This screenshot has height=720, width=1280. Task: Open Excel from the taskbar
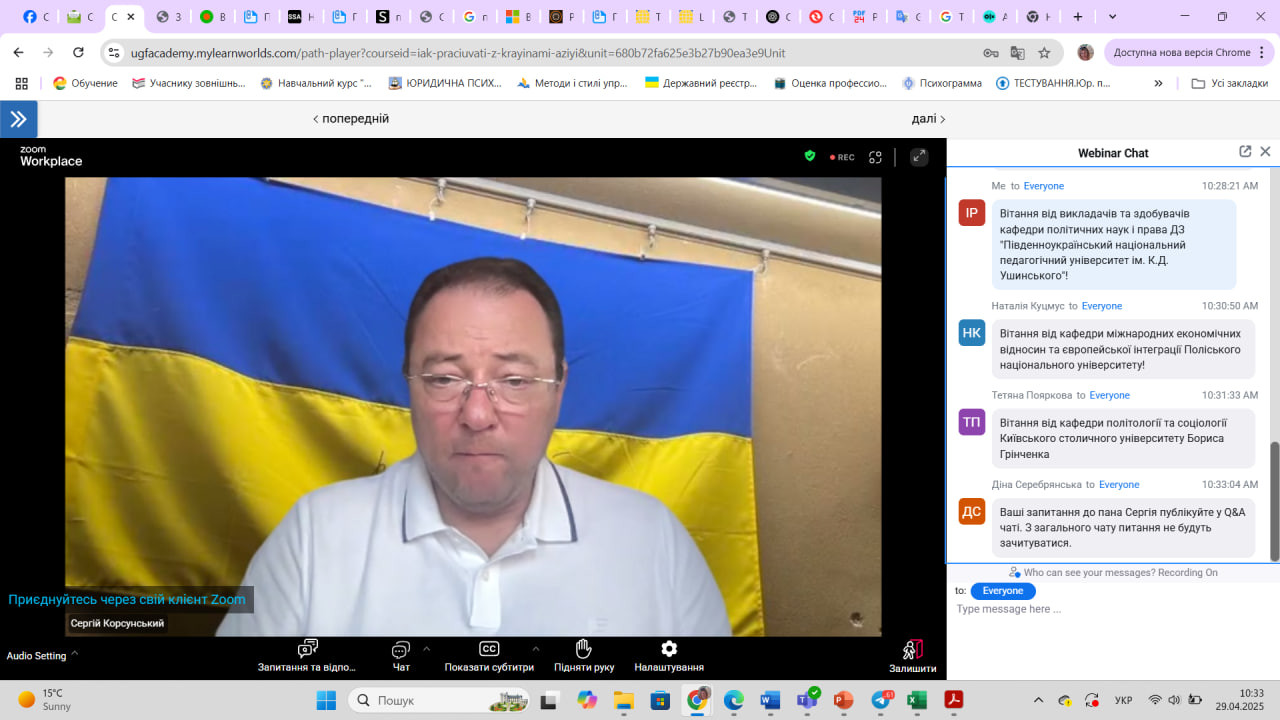[917, 700]
